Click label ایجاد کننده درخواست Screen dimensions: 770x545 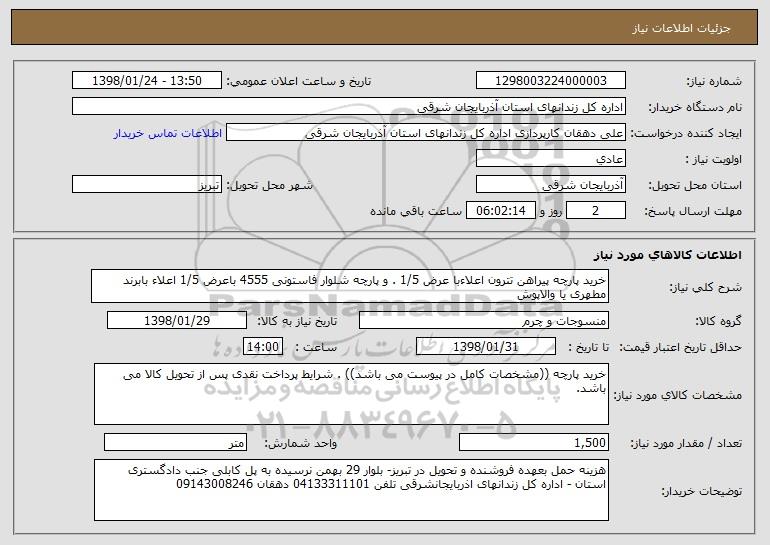(686, 134)
